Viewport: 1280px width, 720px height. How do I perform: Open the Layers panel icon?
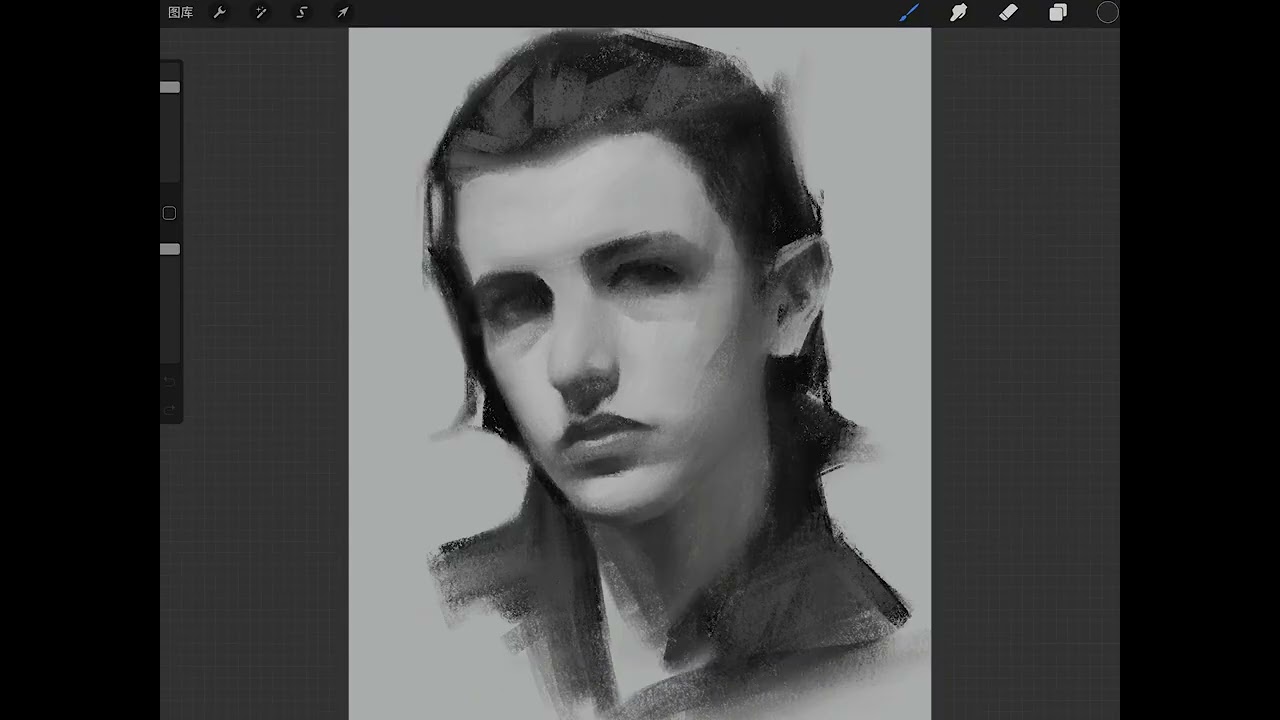[x=1058, y=13]
